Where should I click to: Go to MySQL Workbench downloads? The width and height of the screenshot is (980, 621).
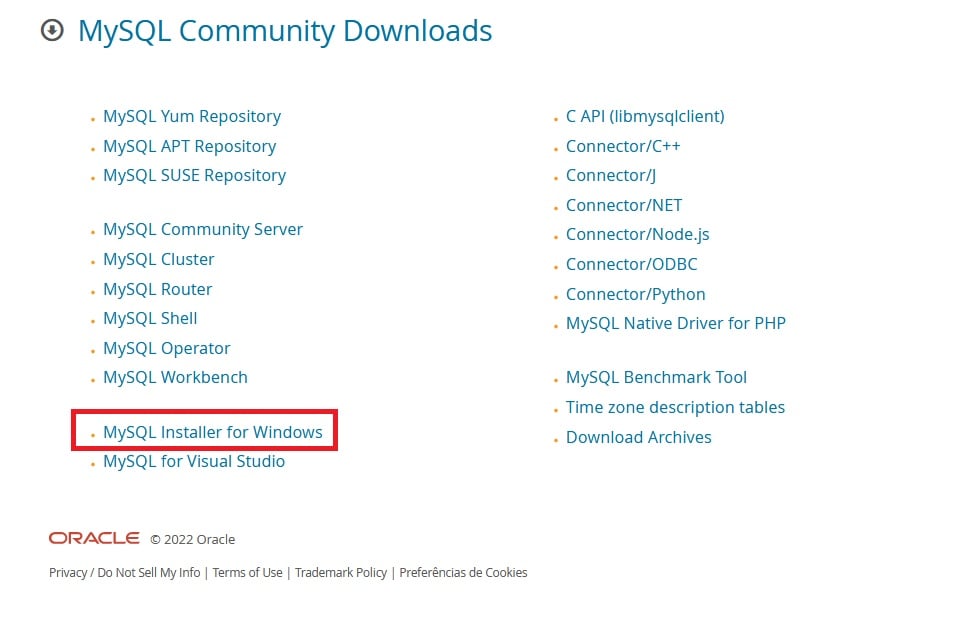(176, 378)
